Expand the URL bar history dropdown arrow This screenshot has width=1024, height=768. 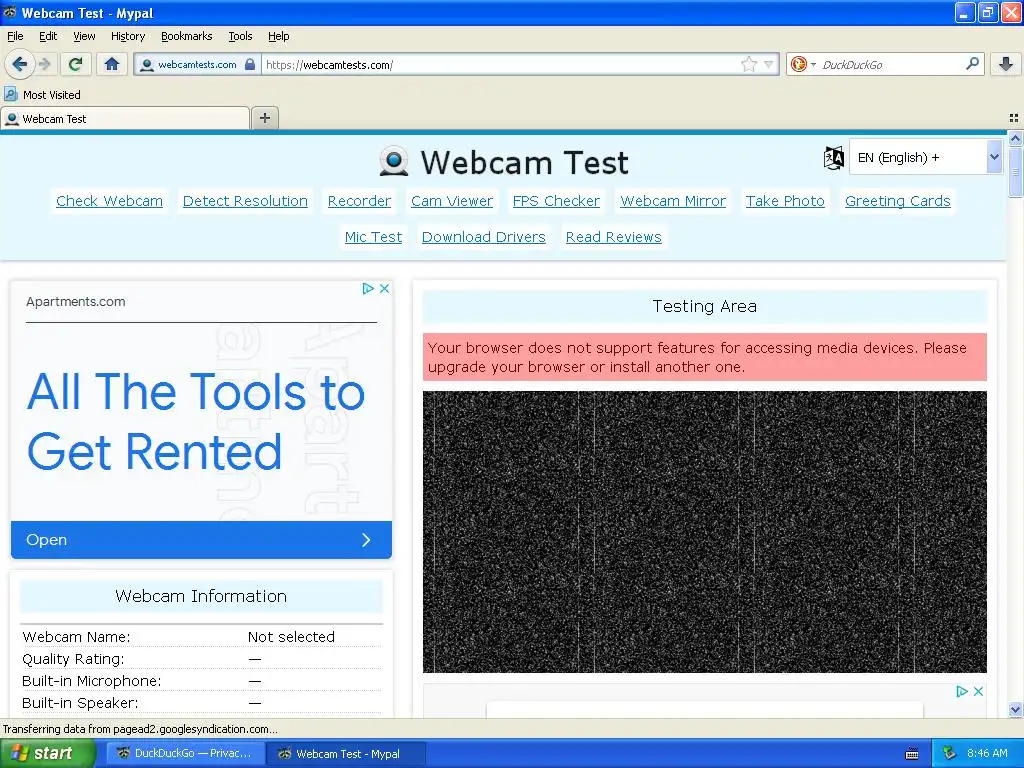[x=769, y=64]
